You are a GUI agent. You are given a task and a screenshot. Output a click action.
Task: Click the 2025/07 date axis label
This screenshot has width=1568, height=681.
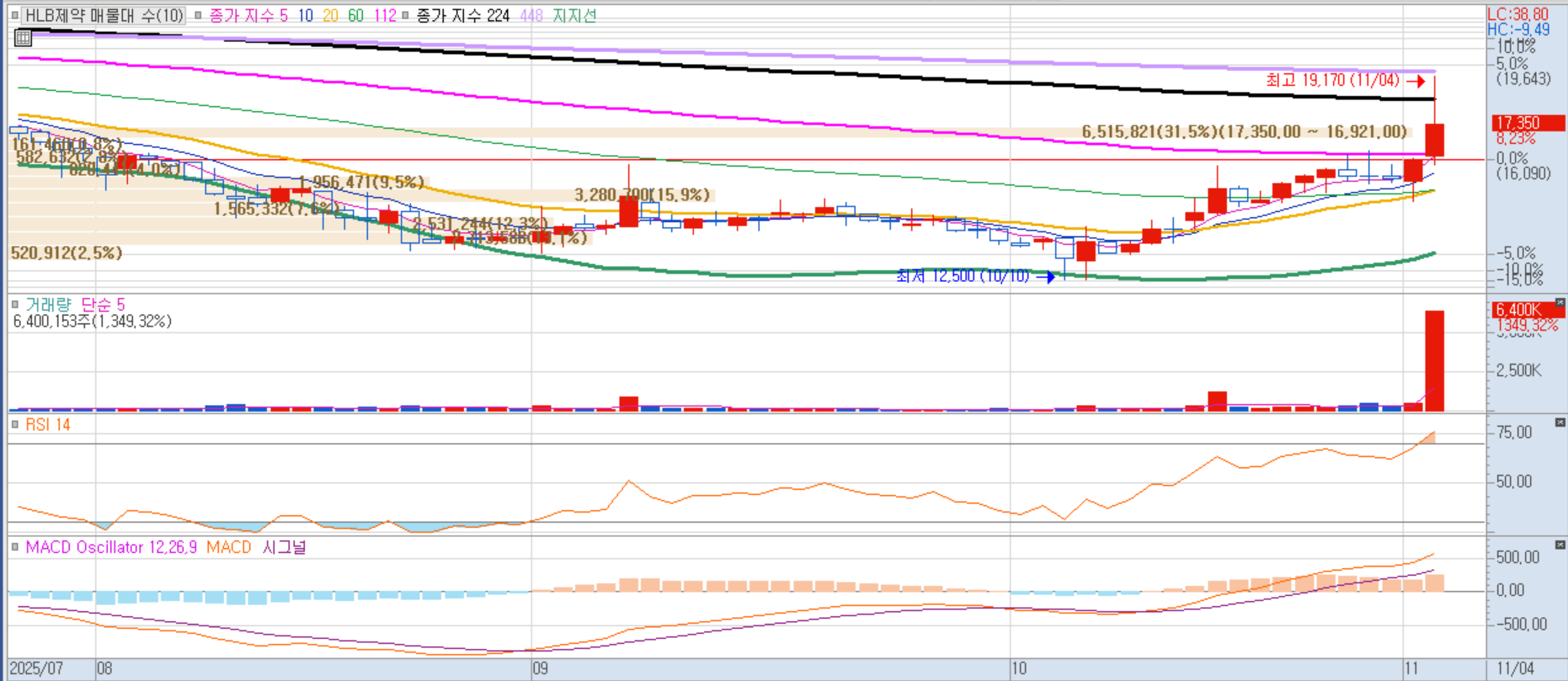tap(37, 668)
